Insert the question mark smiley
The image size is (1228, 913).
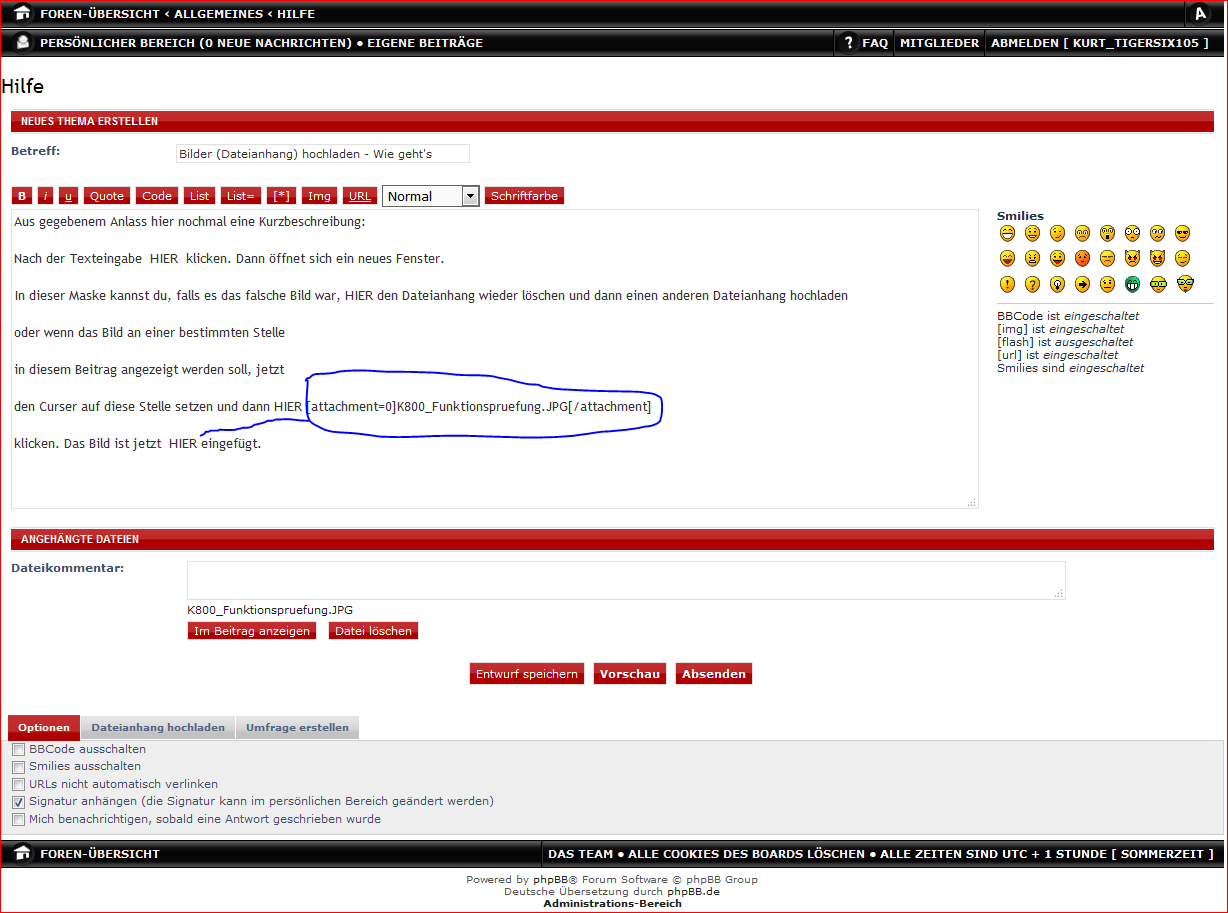coord(1032,284)
